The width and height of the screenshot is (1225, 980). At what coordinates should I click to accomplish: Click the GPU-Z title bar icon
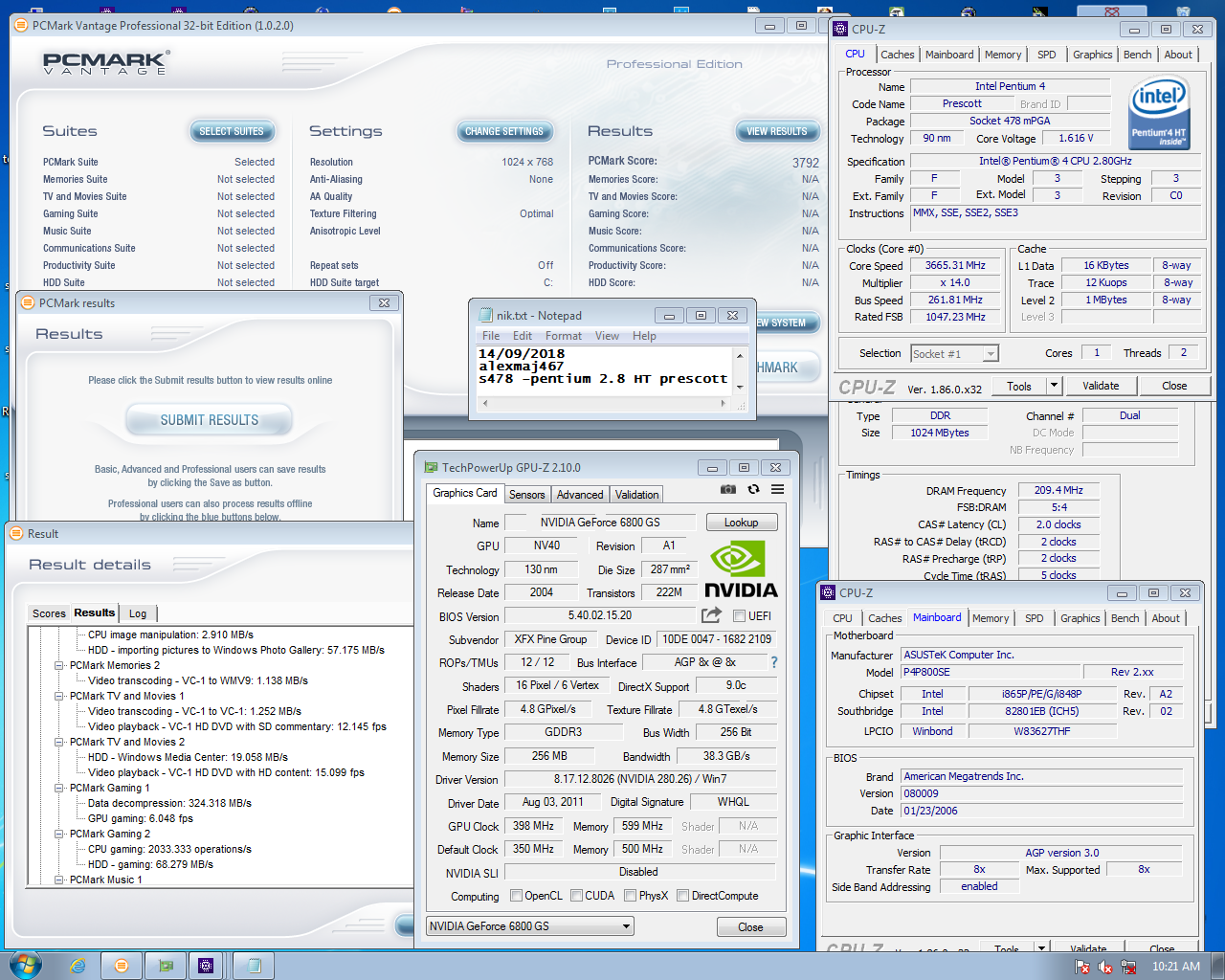coord(431,467)
